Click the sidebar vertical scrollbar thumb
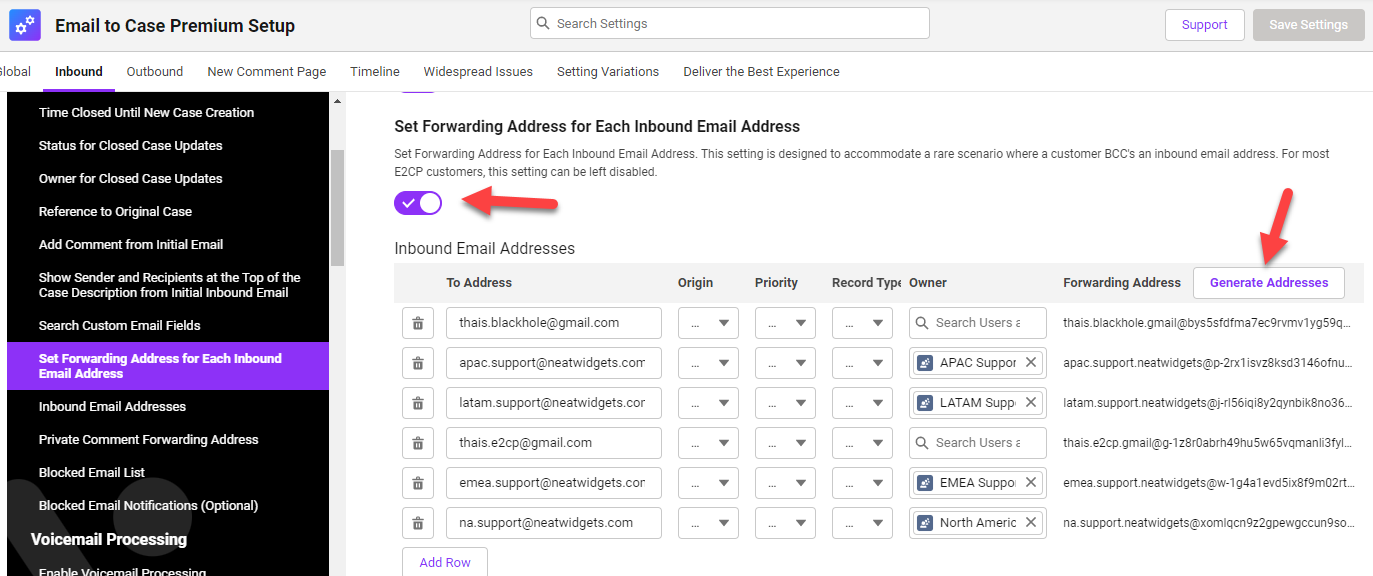Viewport: 1373px width, 576px height. point(337,208)
